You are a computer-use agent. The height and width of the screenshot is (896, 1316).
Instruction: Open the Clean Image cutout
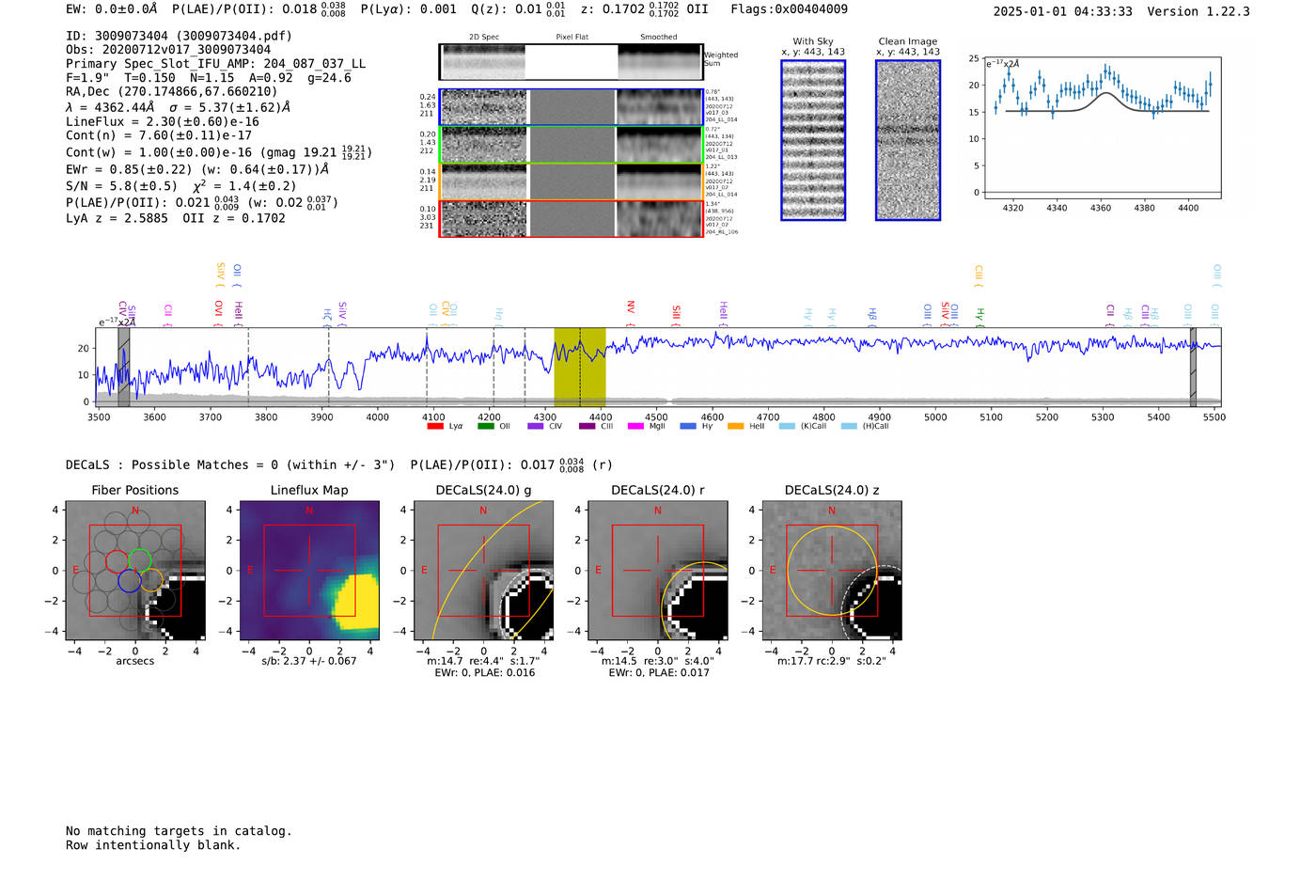coord(908,140)
